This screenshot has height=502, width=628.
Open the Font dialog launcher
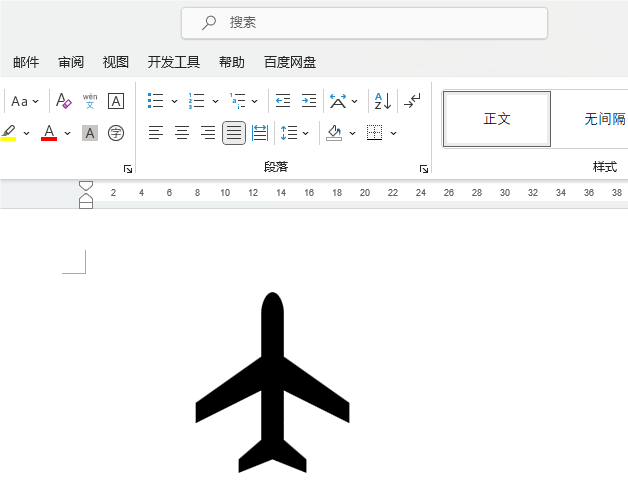point(128,169)
